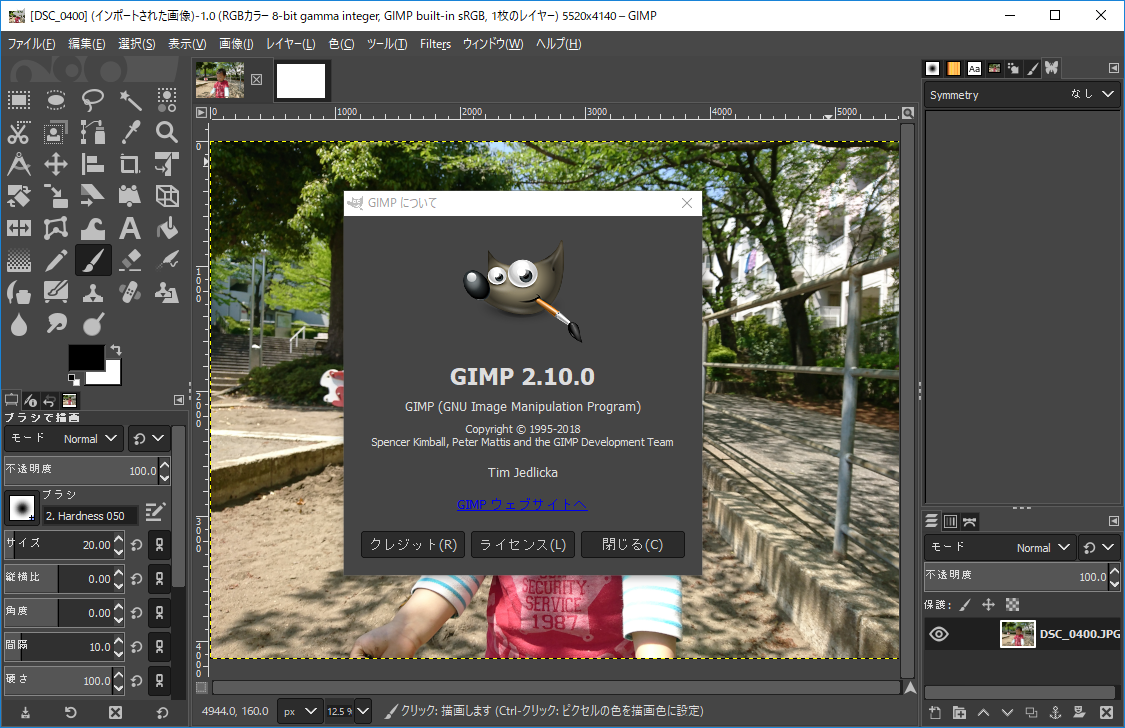Select the Paths tool
Viewport: 1125px width, 728px height.
93,132
